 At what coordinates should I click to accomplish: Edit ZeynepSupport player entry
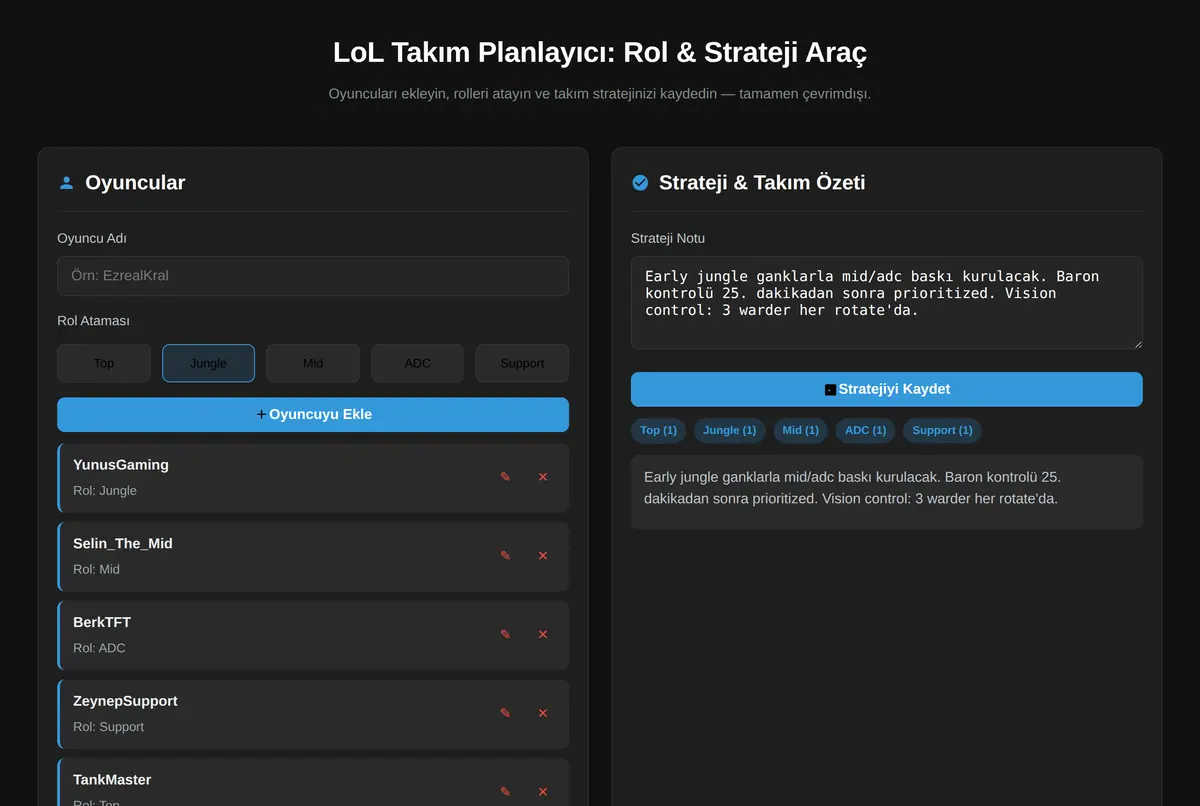point(505,713)
